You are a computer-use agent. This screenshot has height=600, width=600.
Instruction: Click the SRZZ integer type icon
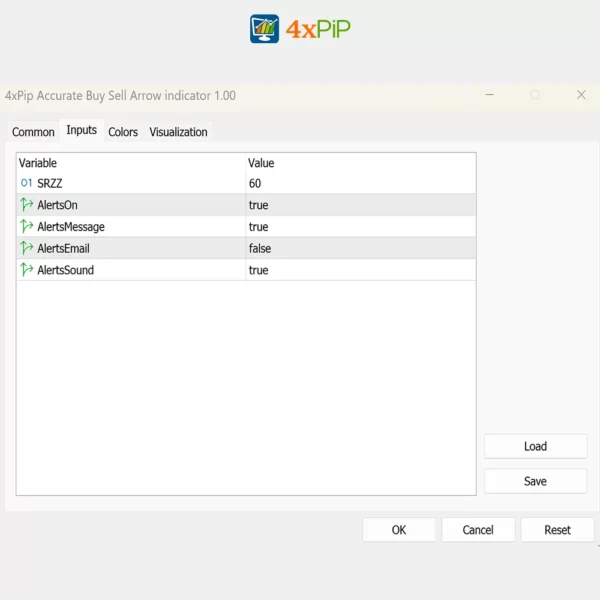pyautogui.click(x=26, y=183)
